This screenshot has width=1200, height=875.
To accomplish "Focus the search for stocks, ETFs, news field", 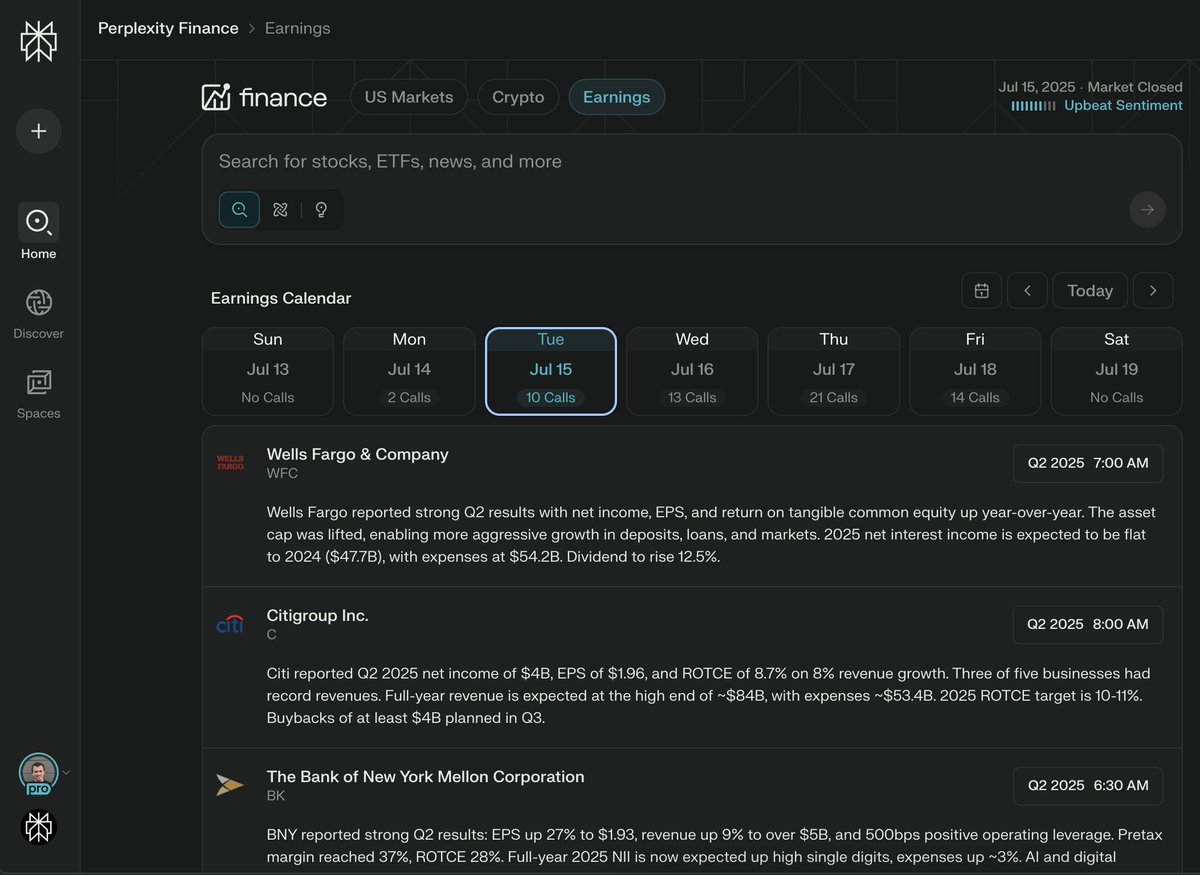I will 690,162.
